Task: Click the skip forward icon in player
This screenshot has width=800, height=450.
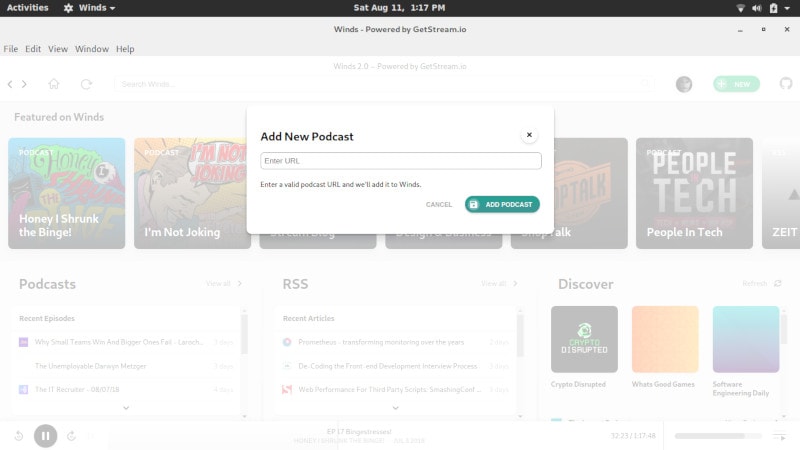Action: click(71, 436)
